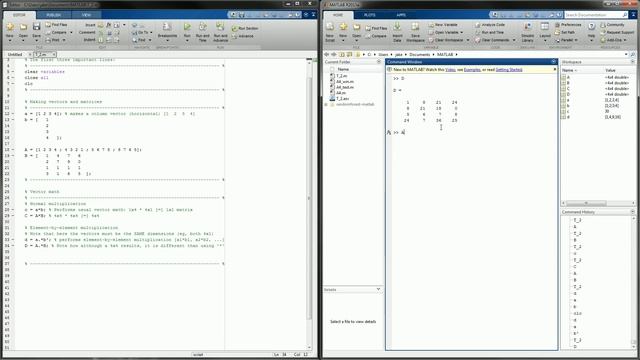Viewport: 640px width, 360px height.
Task: Click Find Files in the Editor toolstrip
Action: [56, 25]
